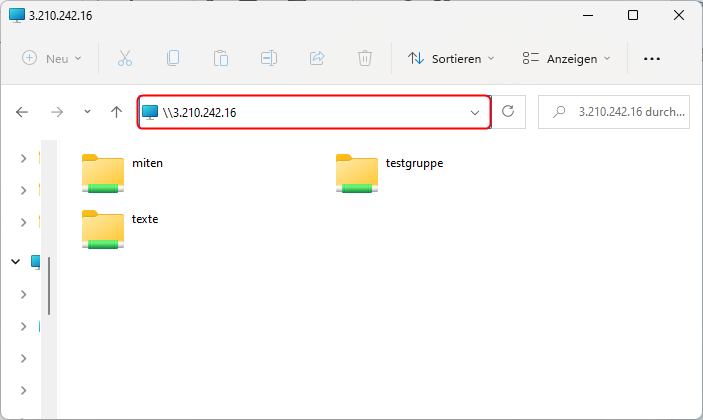Select the texte shared folder
Viewport: 703px width, 420px height.
103,228
